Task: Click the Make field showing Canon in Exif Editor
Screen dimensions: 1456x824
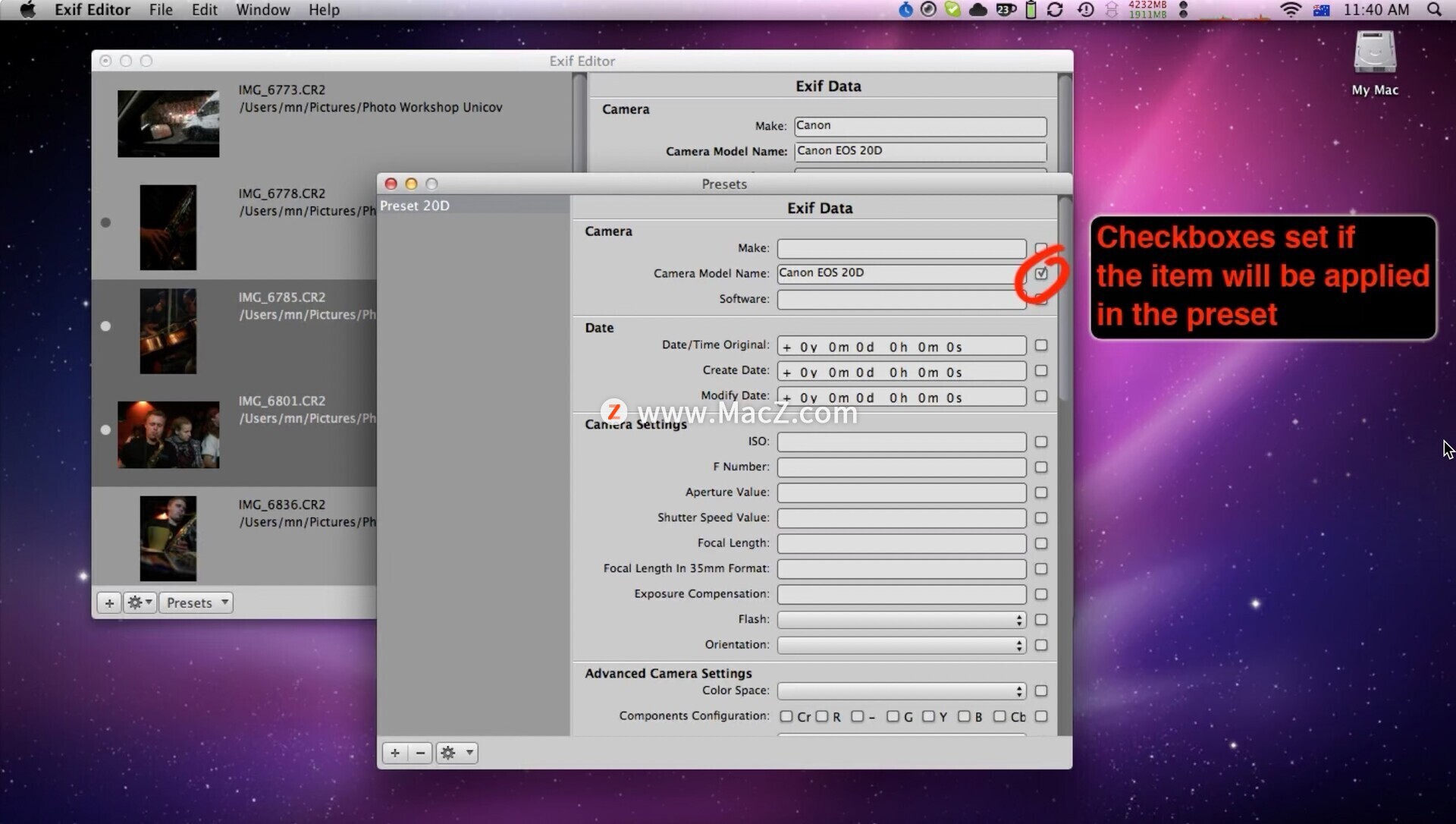Action: (x=921, y=126)
